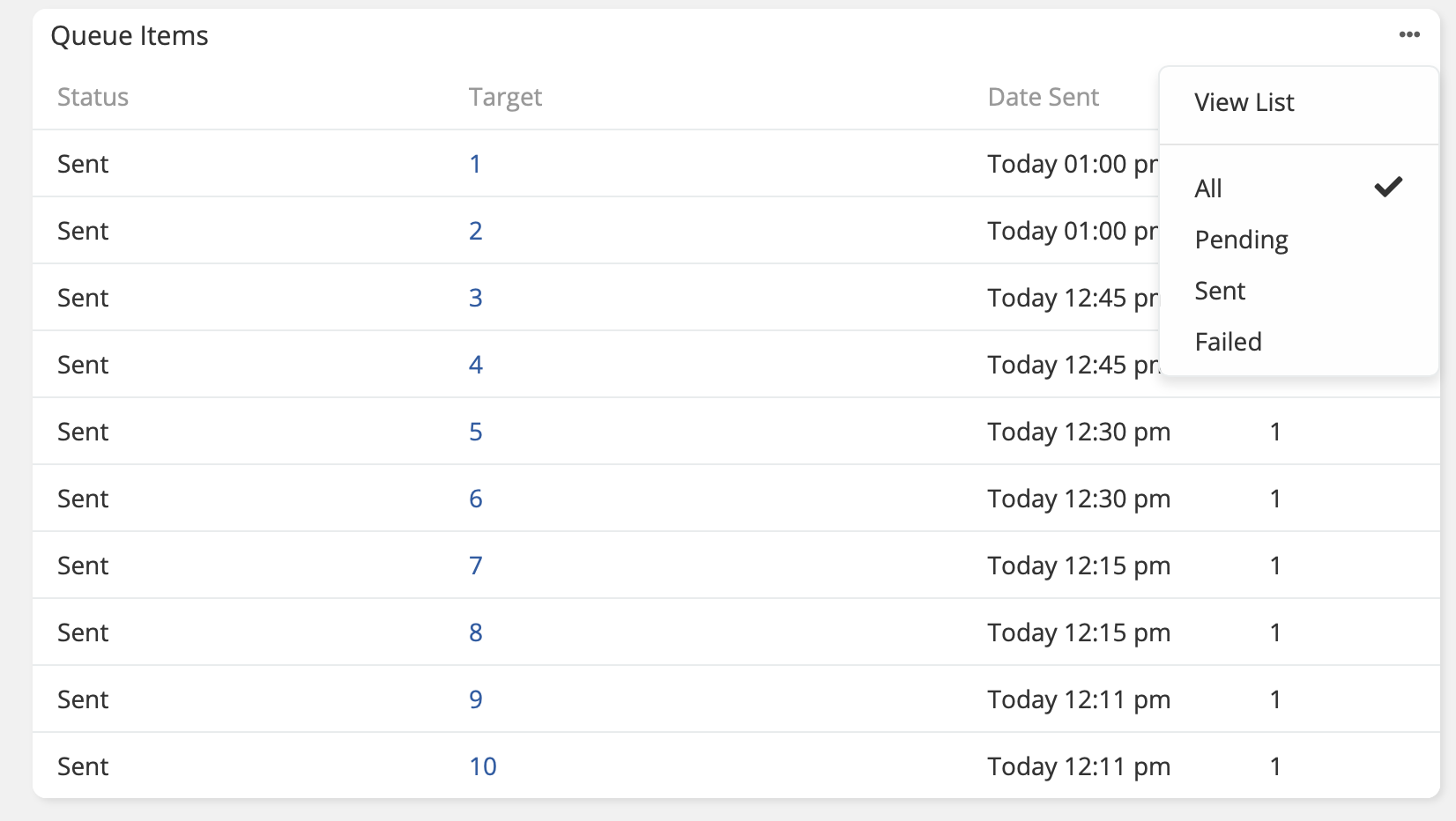Image resolution: width=1456 pixels, height=821 pixels.
Task: Open target link 9
Action: coord(475,699)
